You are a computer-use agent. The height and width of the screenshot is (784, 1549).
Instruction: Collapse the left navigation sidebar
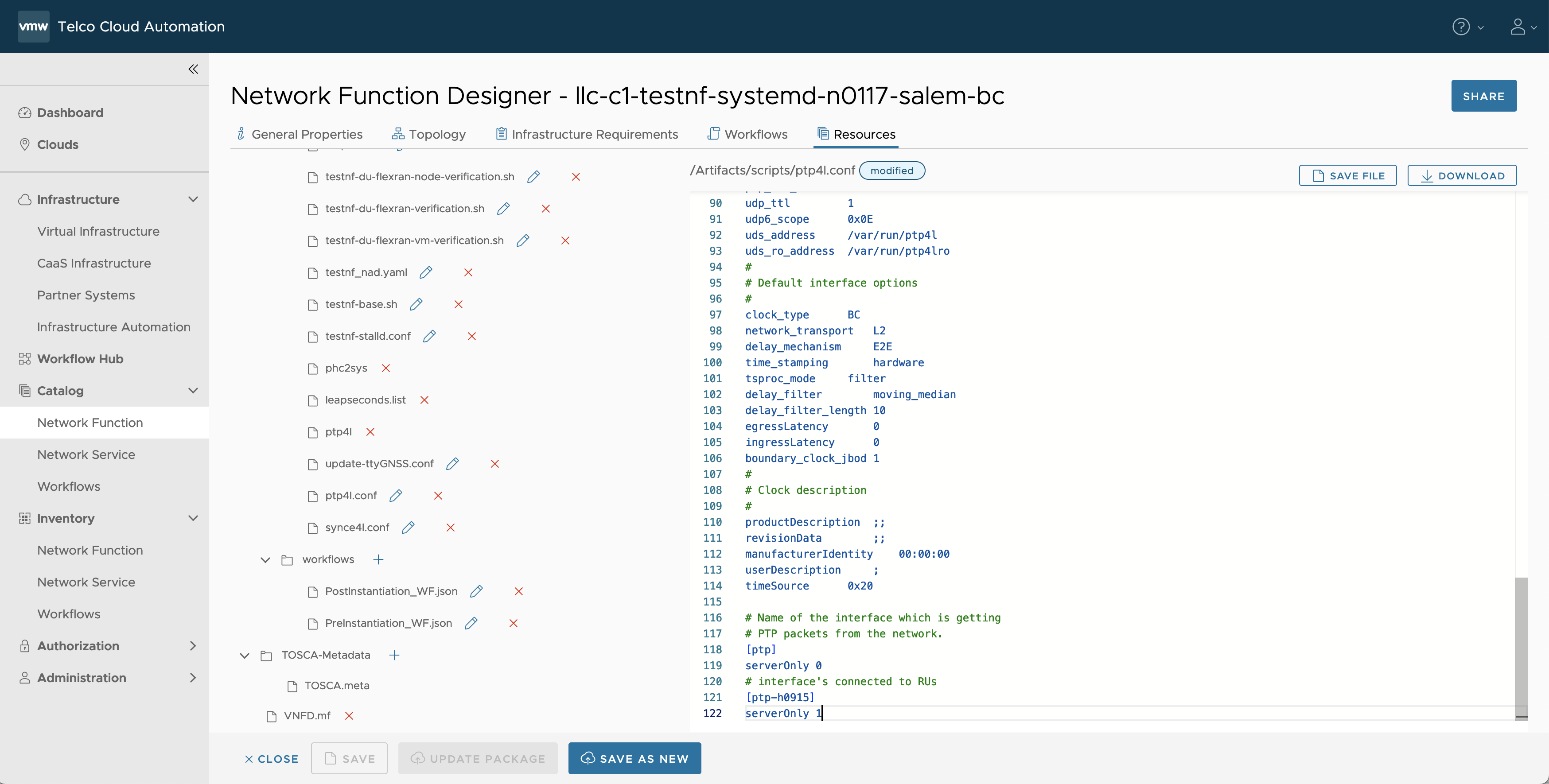click(193, 69)
